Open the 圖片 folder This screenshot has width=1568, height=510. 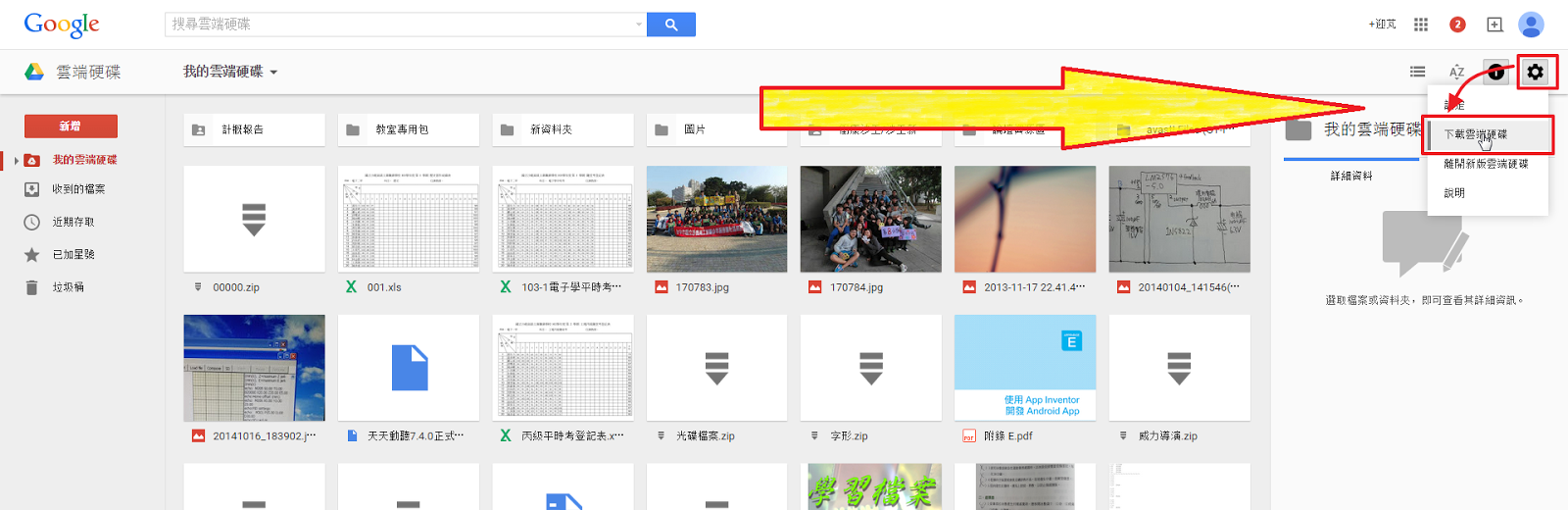(717, 129)
